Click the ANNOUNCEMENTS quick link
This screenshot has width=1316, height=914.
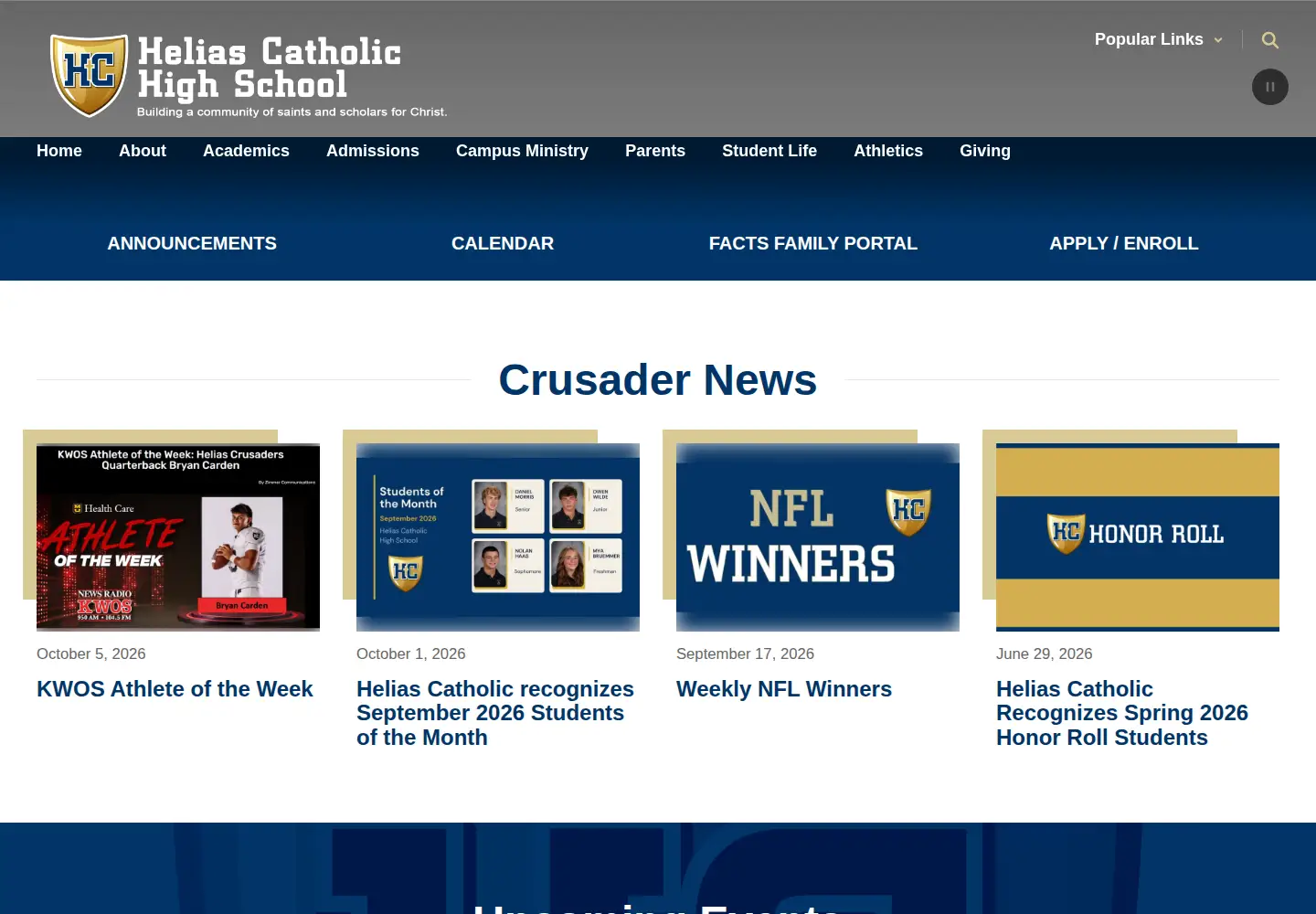tap(192, 243)
